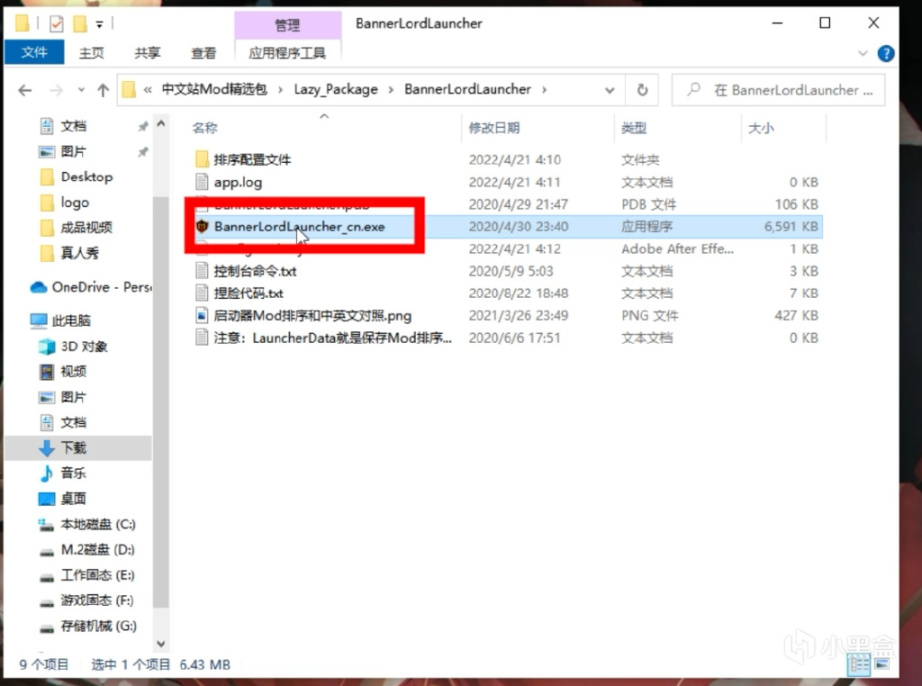
Task: Switch to large icons view layout
Action: [883, 664]
